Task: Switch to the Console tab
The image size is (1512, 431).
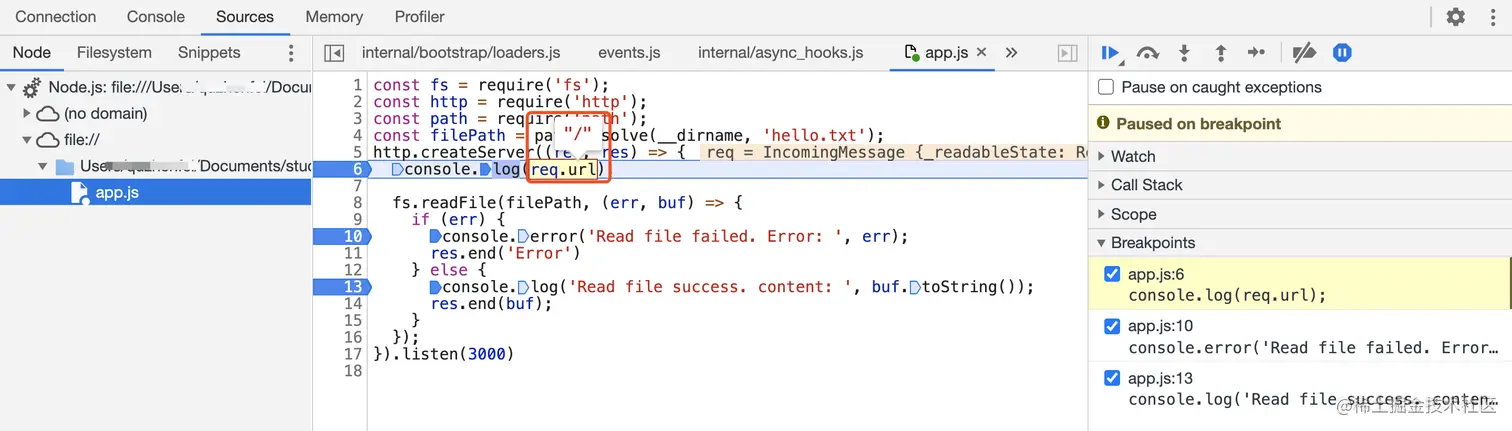Action: coord(156,17)
